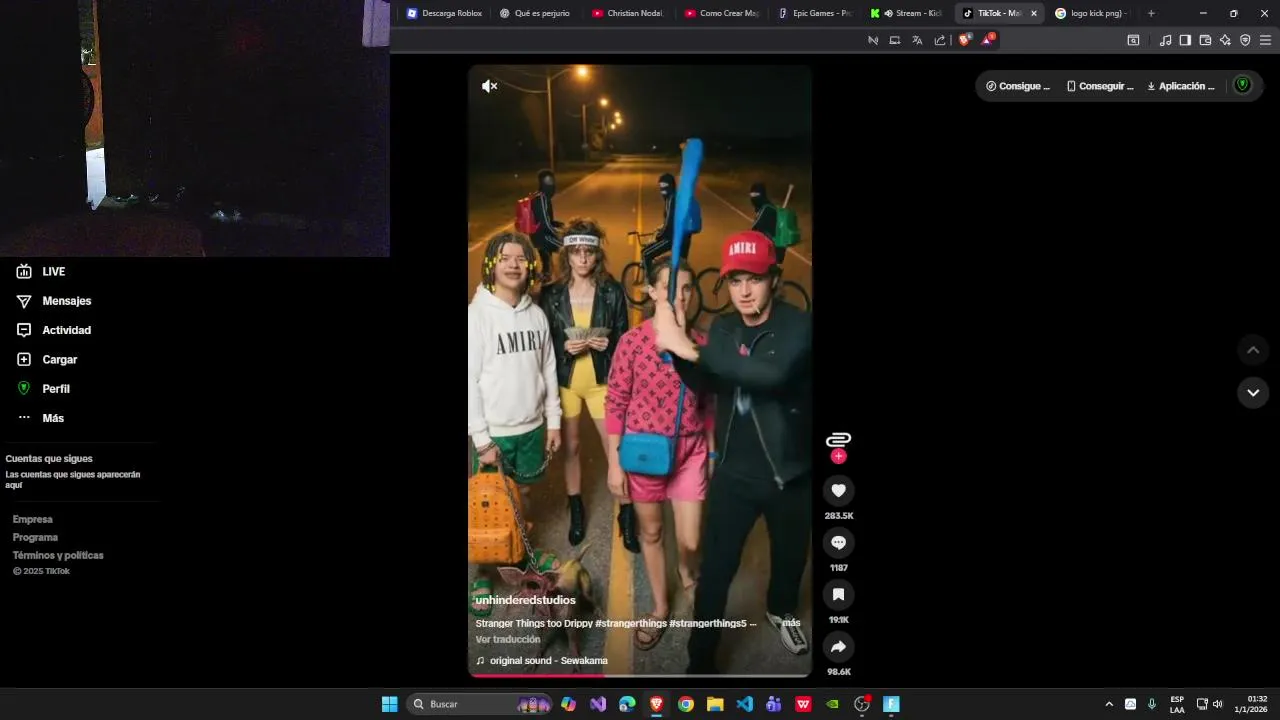Click the taskbar Buscar search box
1280x720 pixels.
[x=480, y=704]
